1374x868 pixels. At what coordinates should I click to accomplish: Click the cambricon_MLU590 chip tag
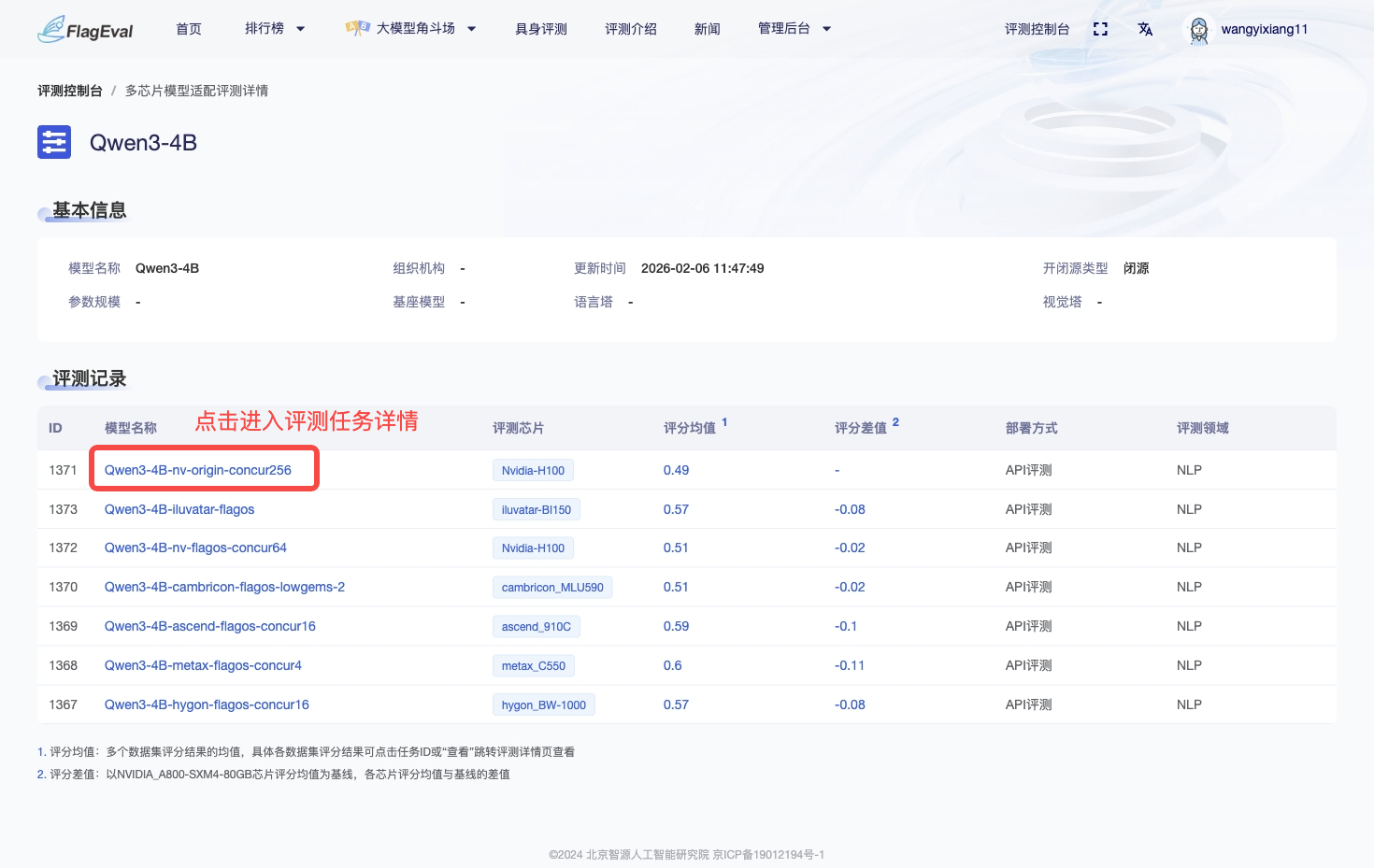tap(552, 587)
